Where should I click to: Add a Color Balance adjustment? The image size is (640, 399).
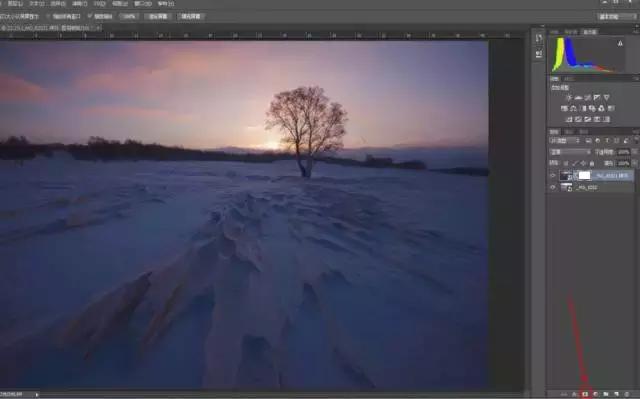tap(573, 109)
